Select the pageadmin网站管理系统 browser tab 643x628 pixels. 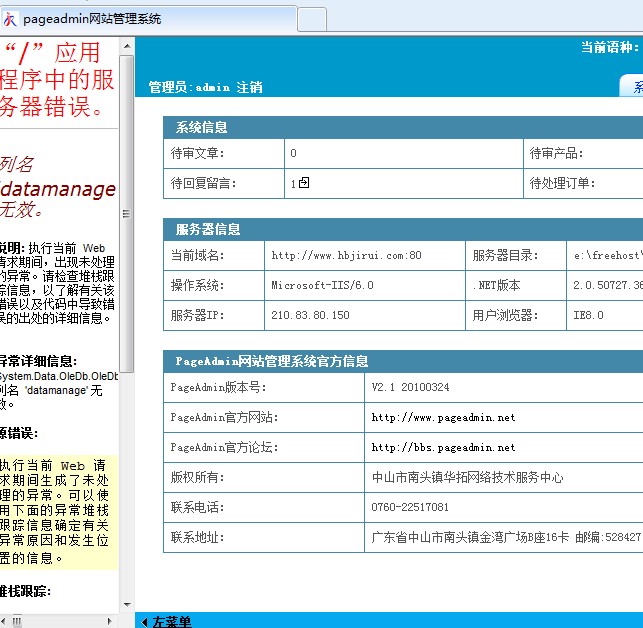[150, 18]
